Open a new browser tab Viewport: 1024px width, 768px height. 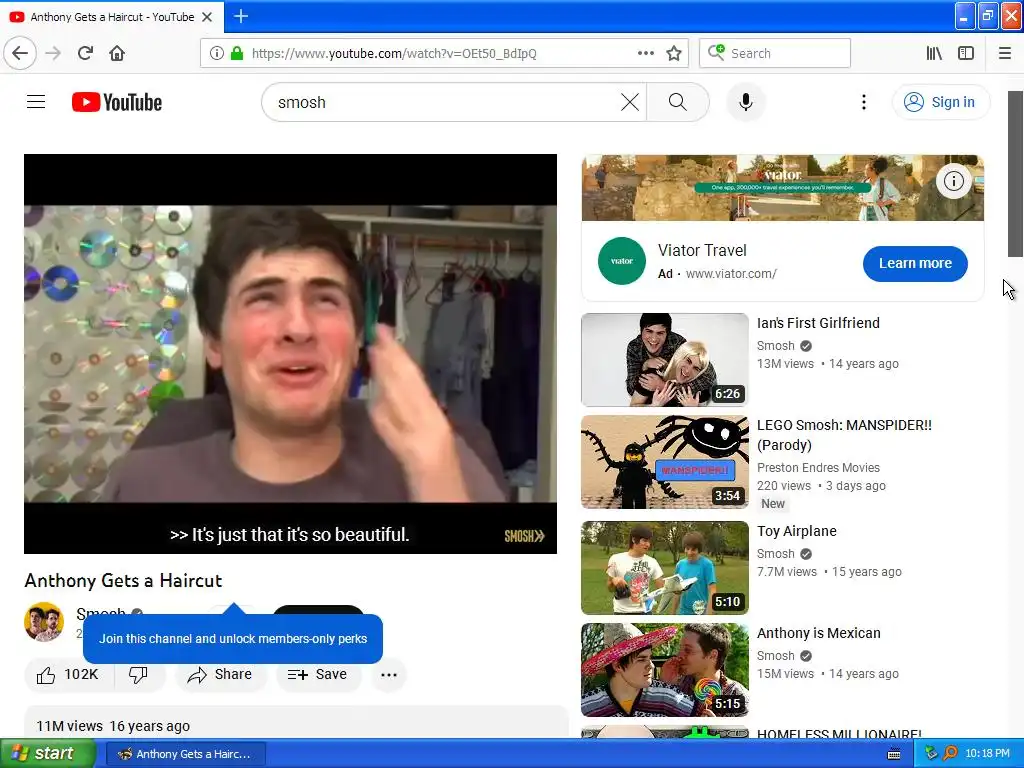coord(241,16)
